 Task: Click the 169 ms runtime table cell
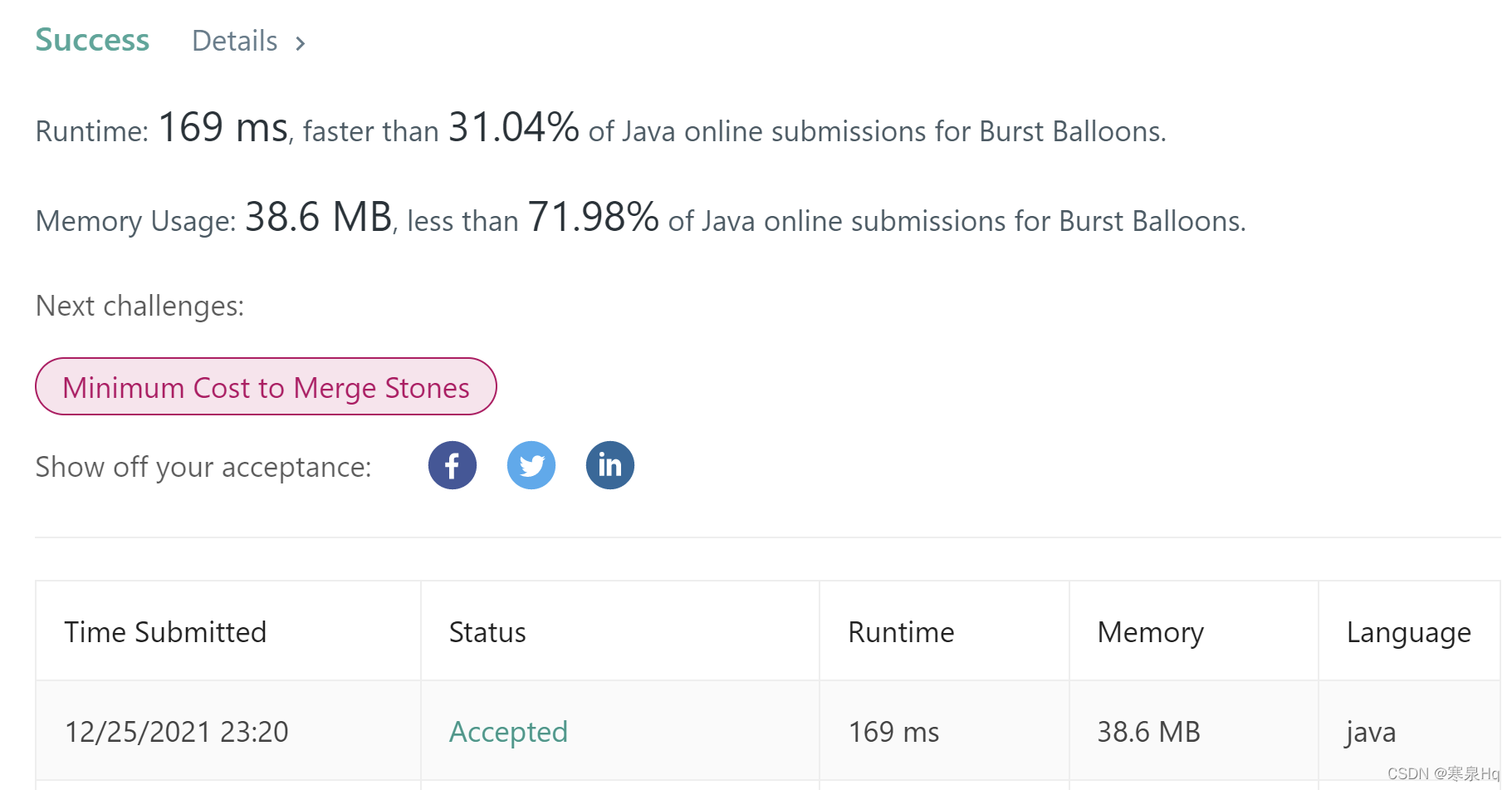click(x=893, y=732)
